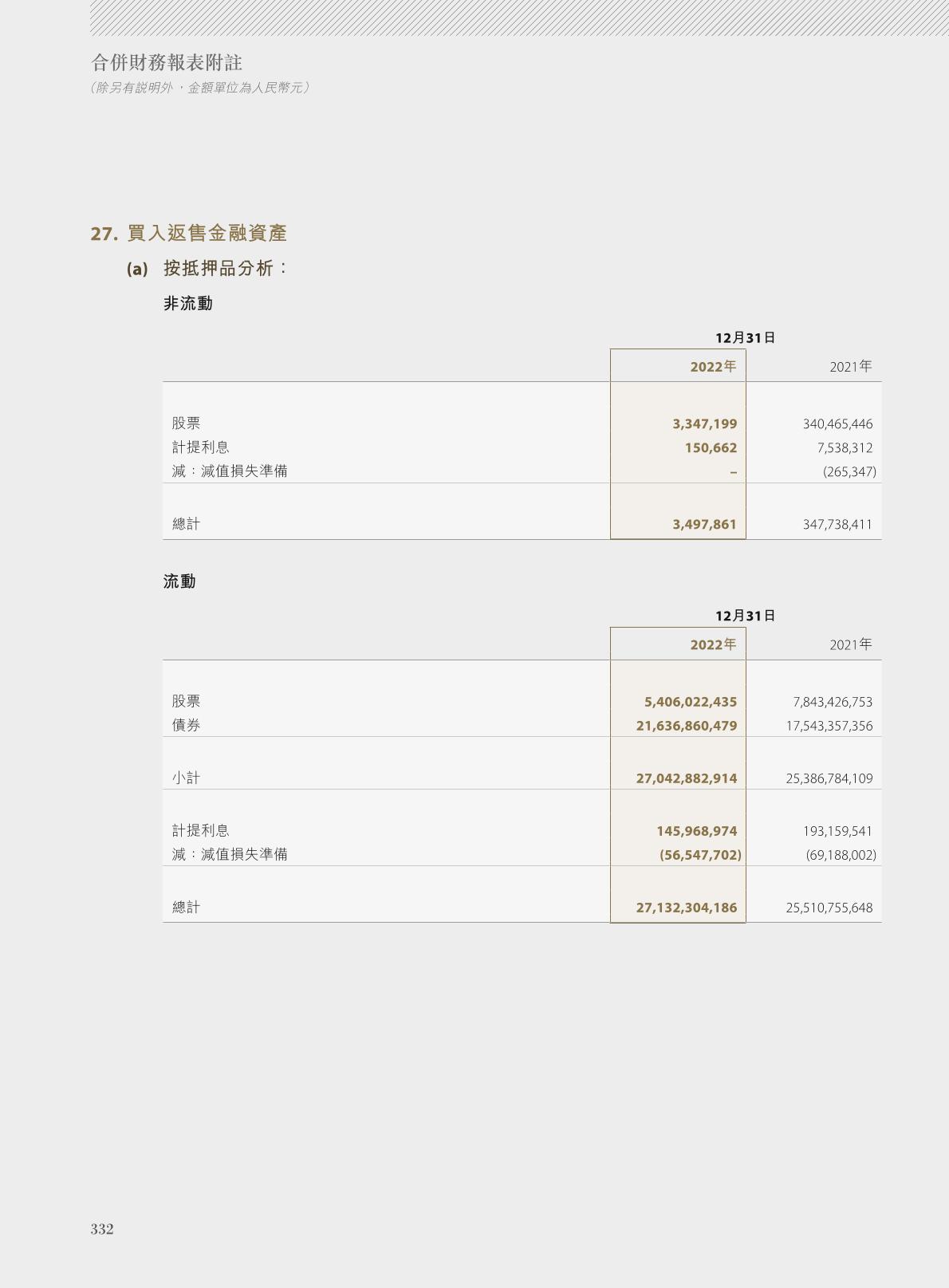The width and height of the screenshot is (949, 1288).
Task: Click the 2021 current total 25,510,755,648
Action: pos(829,908)
